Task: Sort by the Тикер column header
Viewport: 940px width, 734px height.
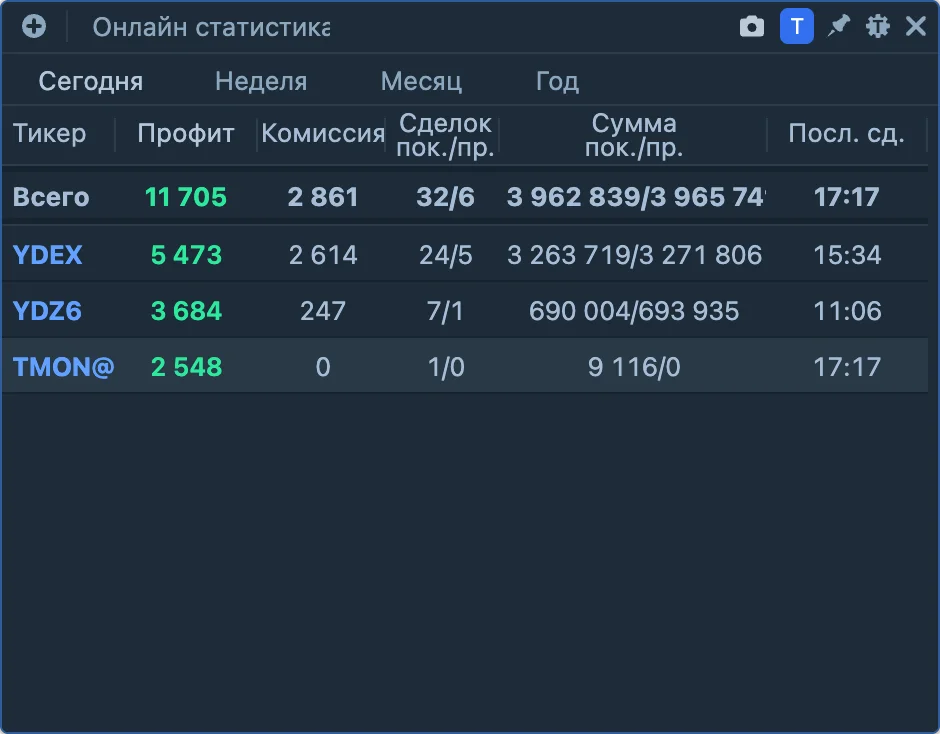Action: tap(49, 133)
